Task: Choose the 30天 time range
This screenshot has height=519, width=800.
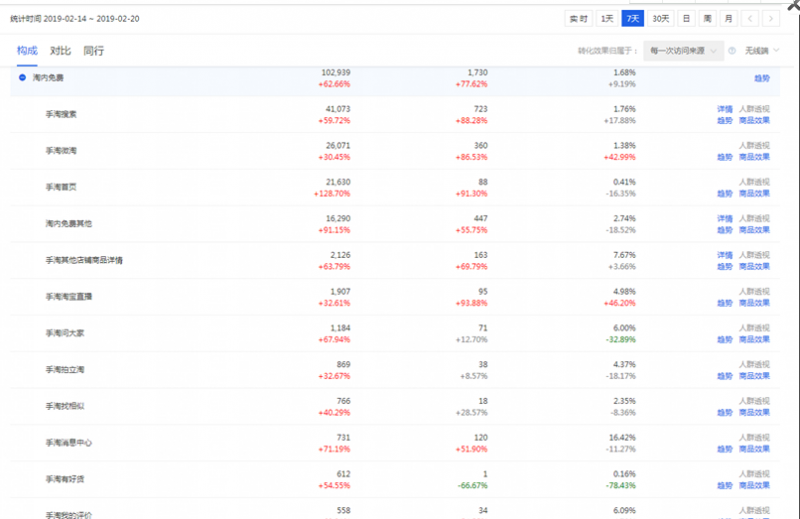Action: pos(661,19)
